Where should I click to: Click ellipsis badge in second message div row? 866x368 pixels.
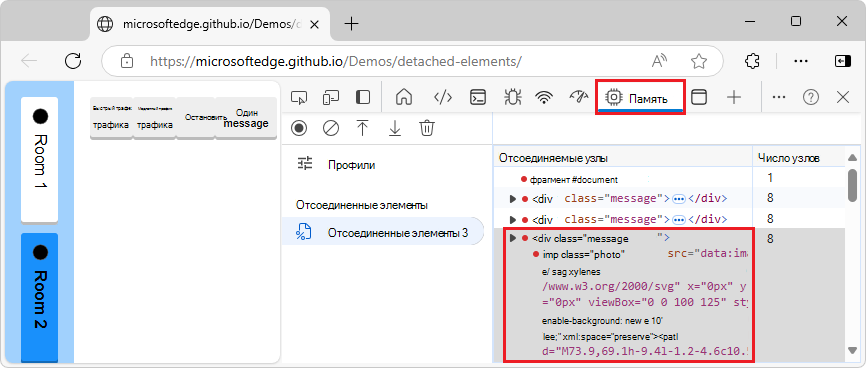tap(678, 219)
